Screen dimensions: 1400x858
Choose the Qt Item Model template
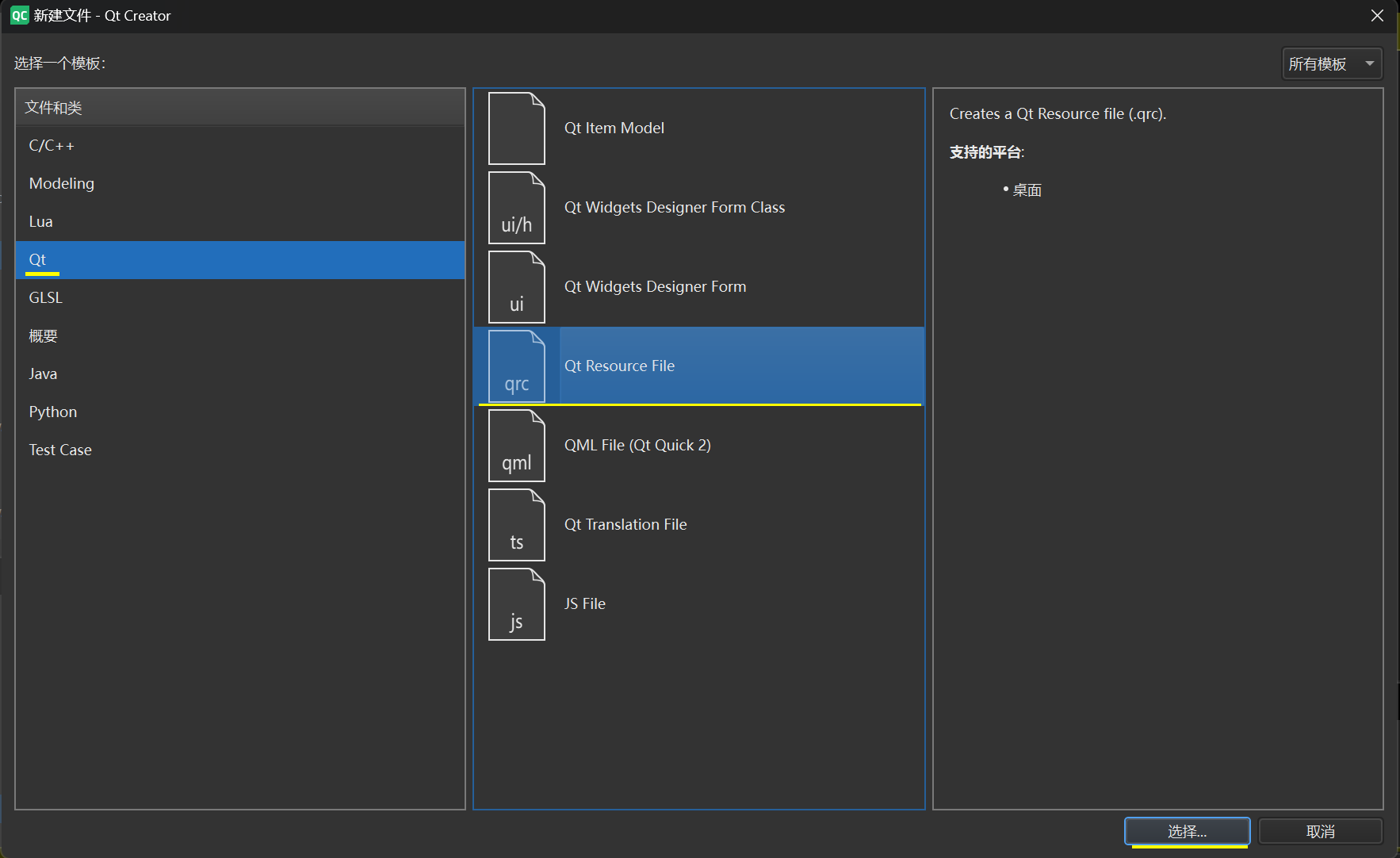point(699,128)
